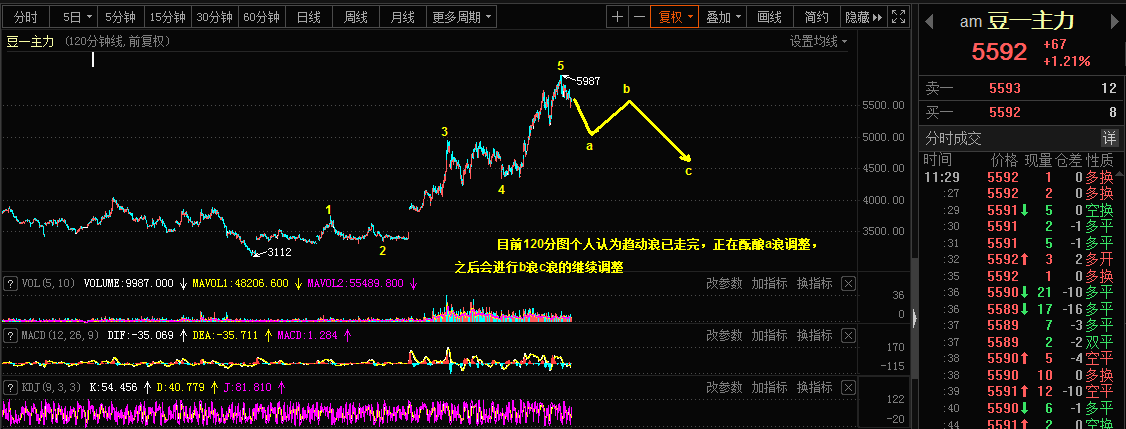
Task: Switch to 30分钟 period tab
Action: [x=214, y=17]
